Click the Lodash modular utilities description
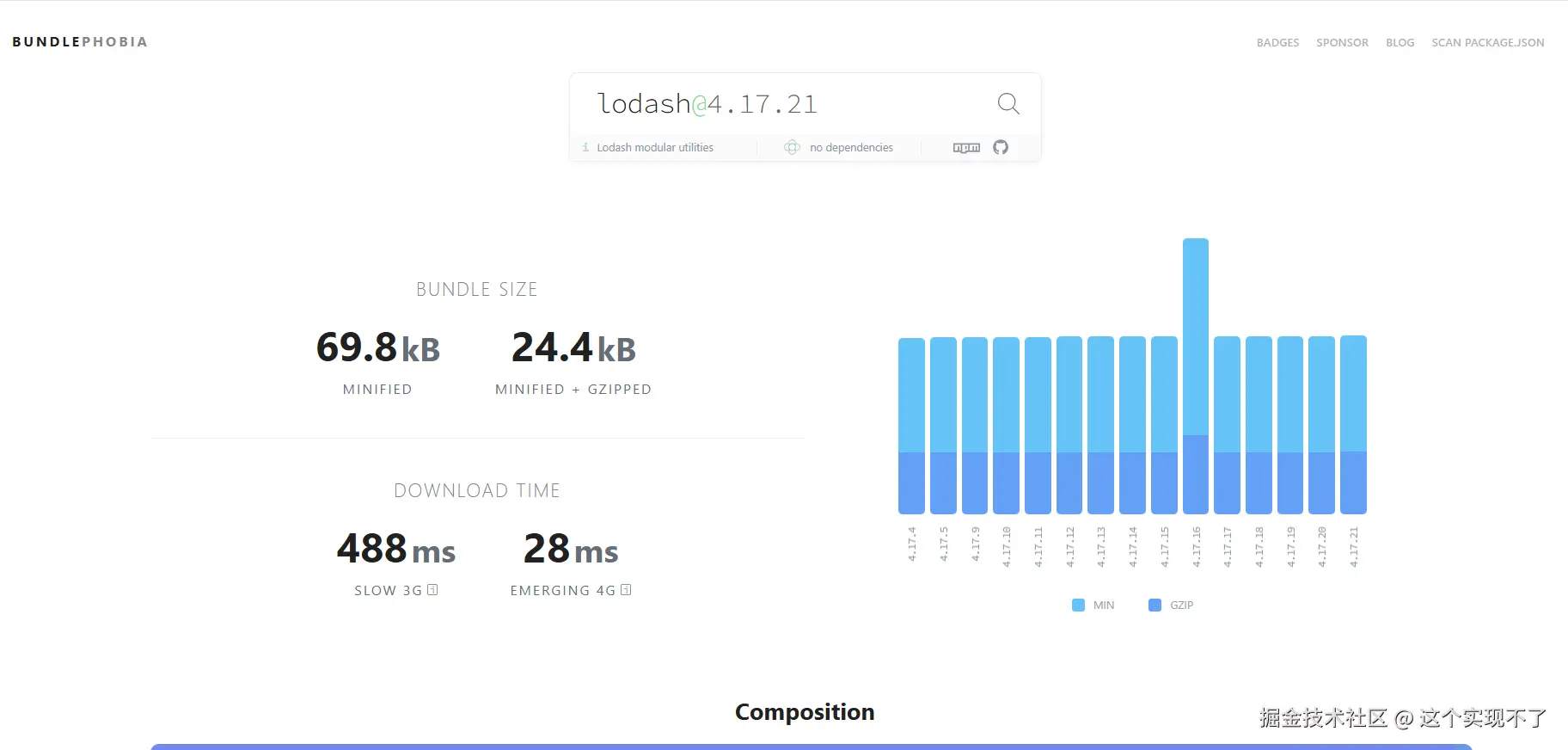This screenshot has width=1568, height=750. [x=655, y=147]
